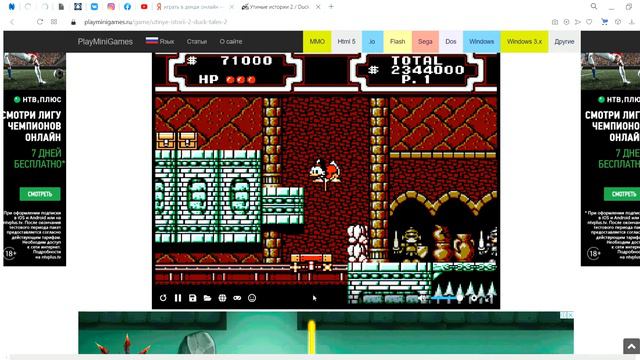Add page to bookmarks heart icon

589,22
